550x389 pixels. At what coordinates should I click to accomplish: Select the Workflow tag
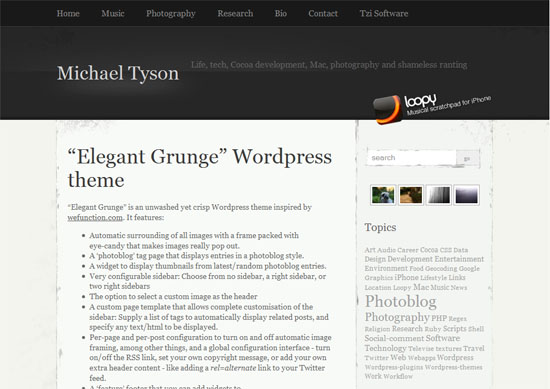[398, 376]
